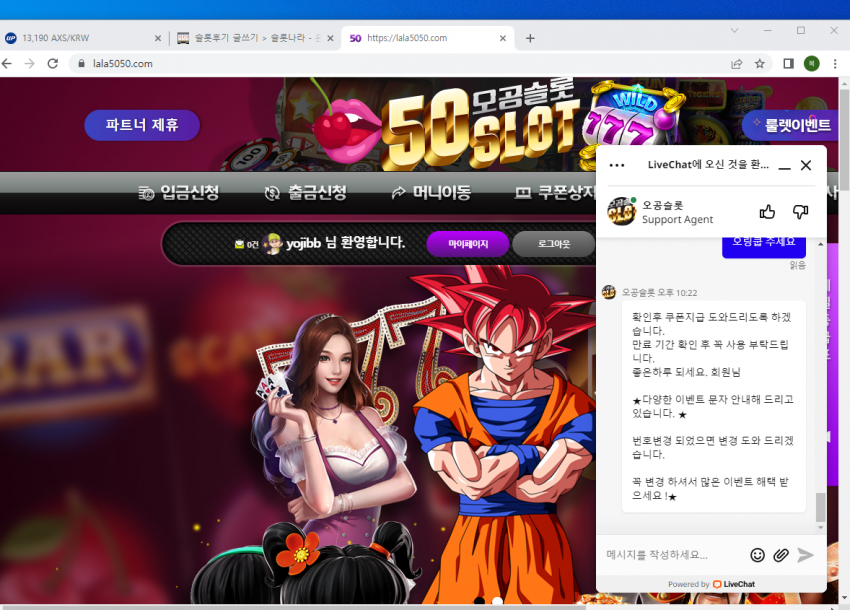The height and width of the screenshot is (610, 850).
Task: Open the Chrome three-dot menu
Action: coord(835,64)
